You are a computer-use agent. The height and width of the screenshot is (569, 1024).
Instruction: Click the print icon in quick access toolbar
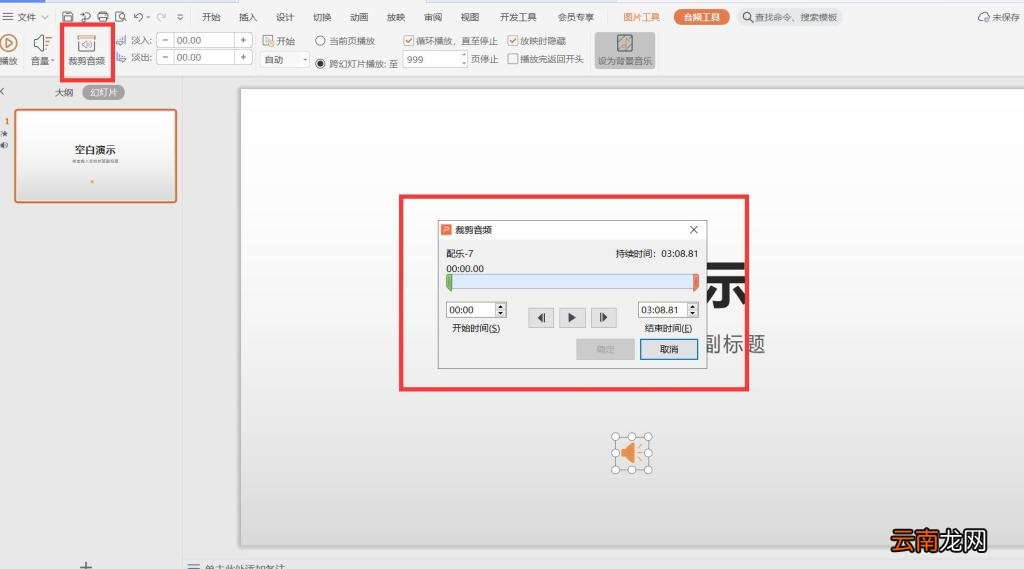point(103,17)
